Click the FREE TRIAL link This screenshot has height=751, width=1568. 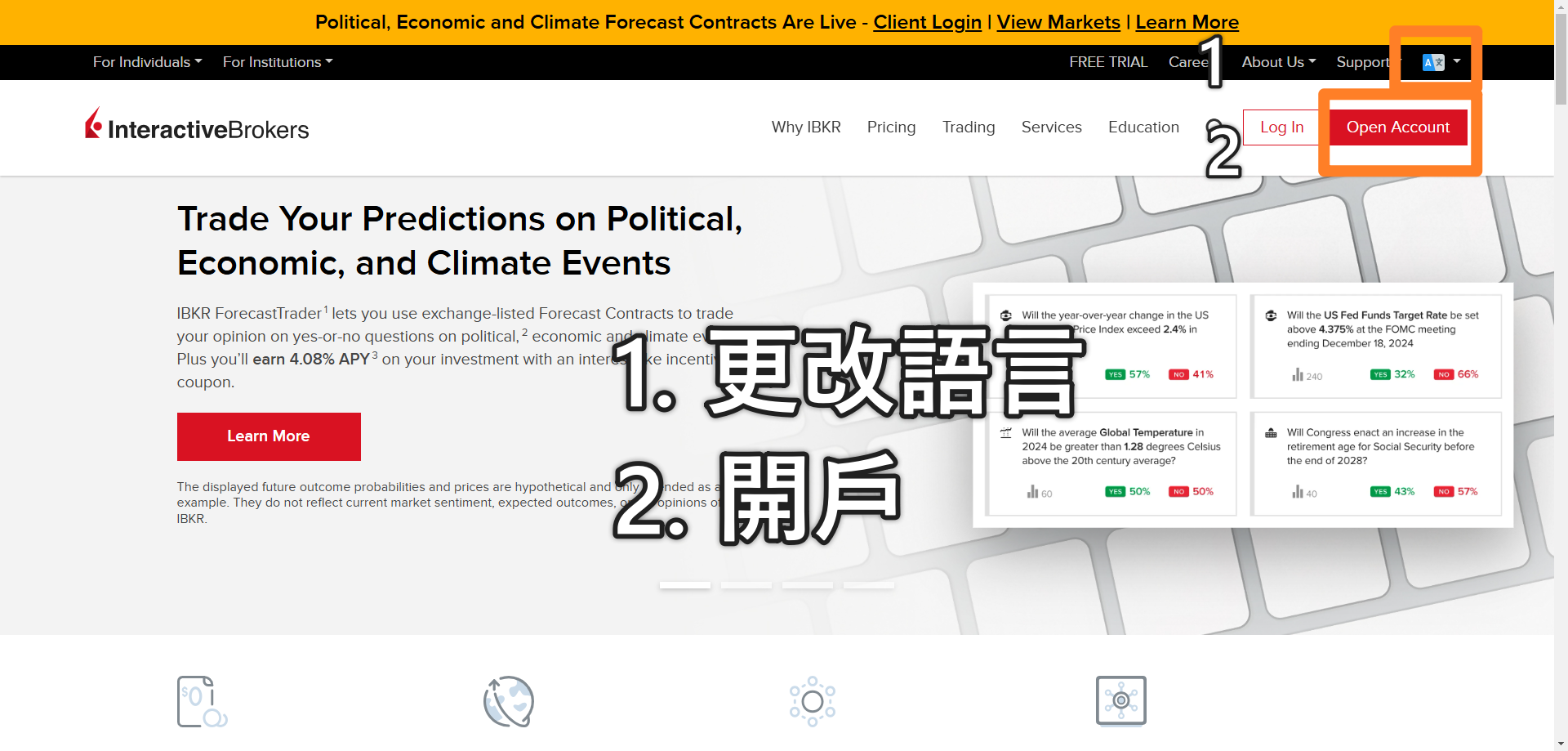(x=1108, y=62)
